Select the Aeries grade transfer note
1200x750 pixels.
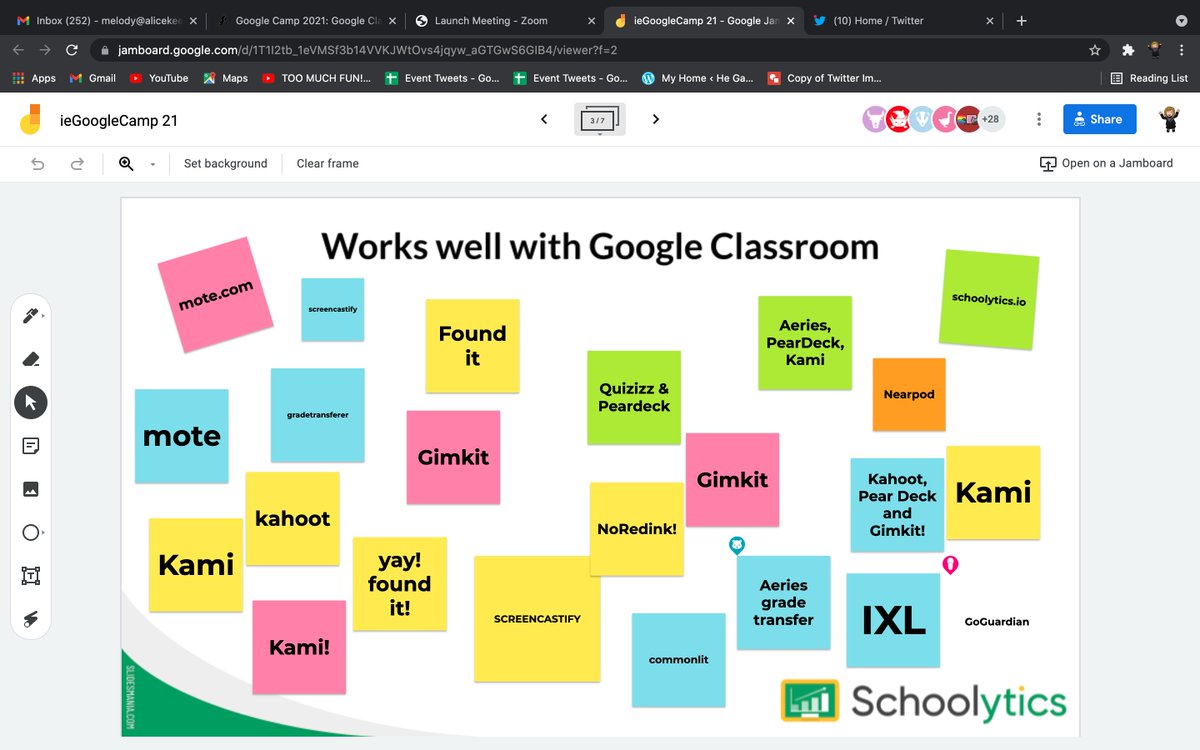tap(783, 602)
